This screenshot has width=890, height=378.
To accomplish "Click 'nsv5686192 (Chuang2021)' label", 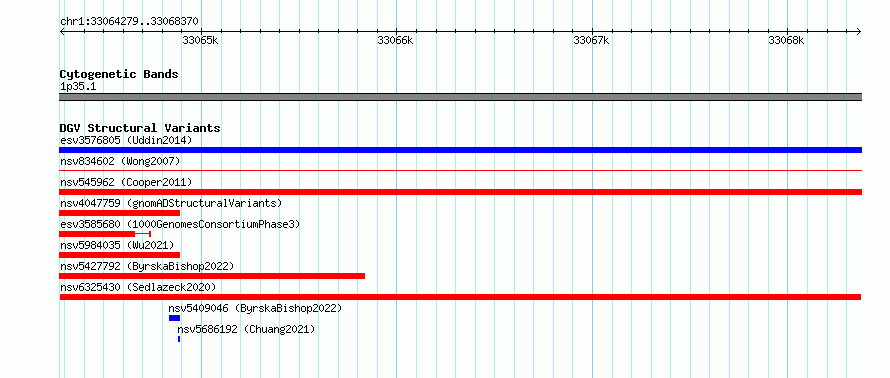I will (246, 329).
